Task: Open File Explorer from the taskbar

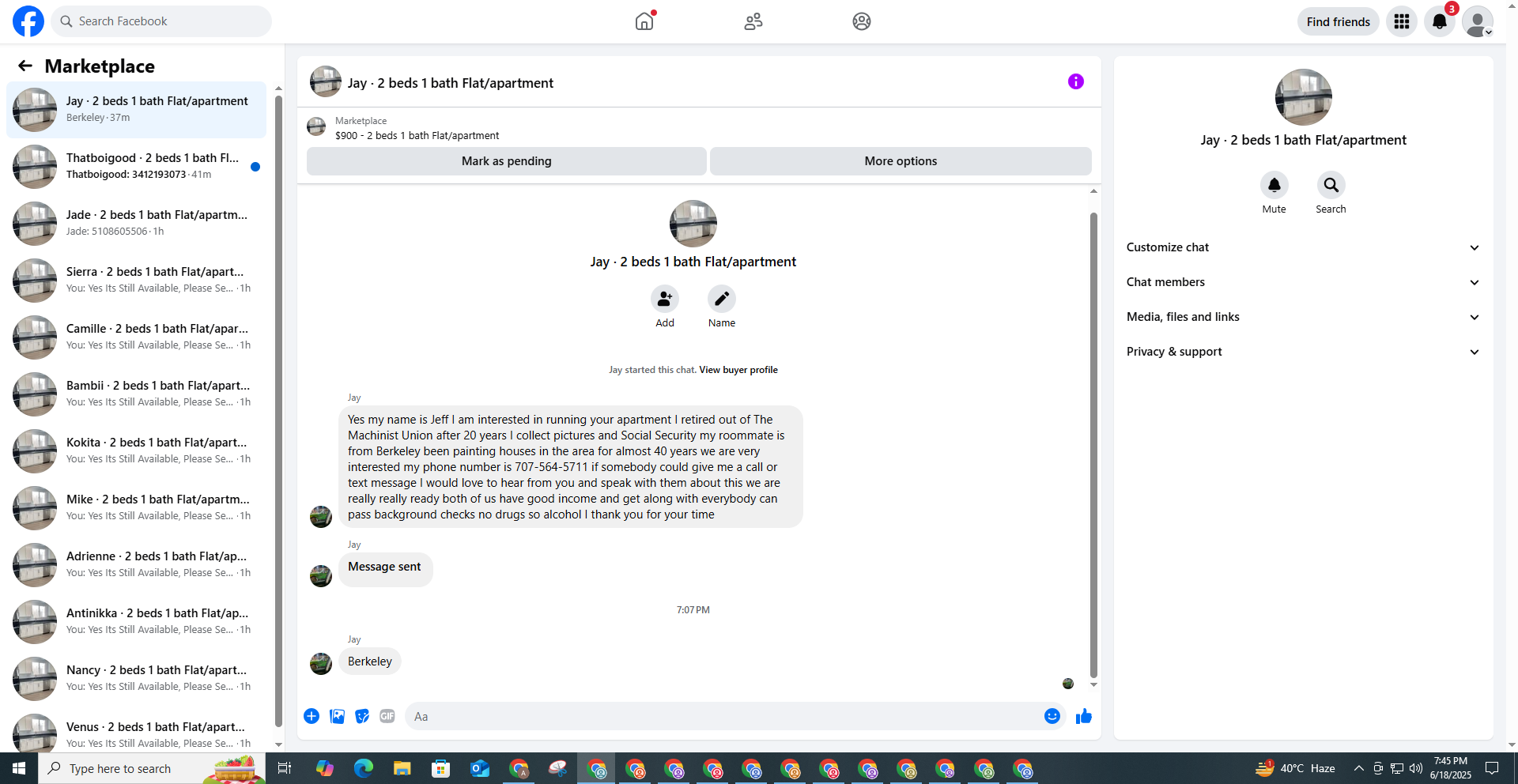Action: click(x=402, y=768)
